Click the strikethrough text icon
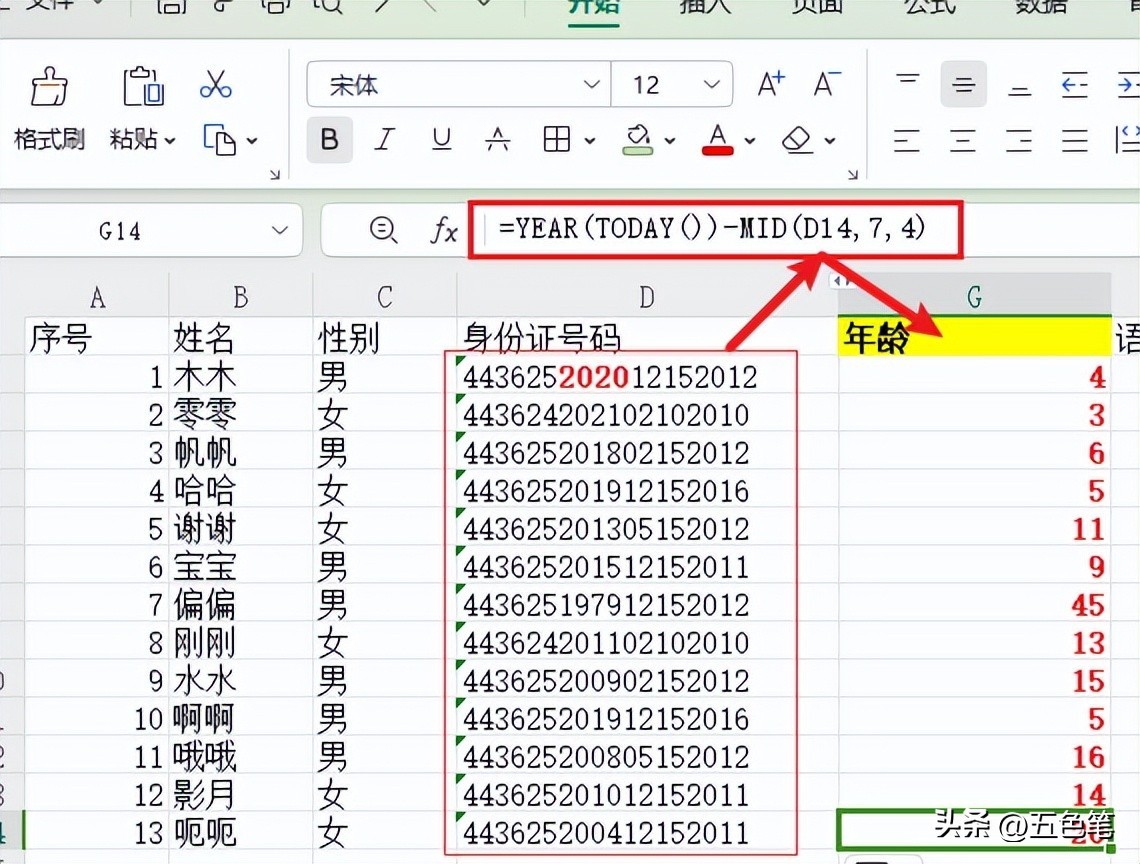This screenshot has height=864, width=1140. coord(498,140)
